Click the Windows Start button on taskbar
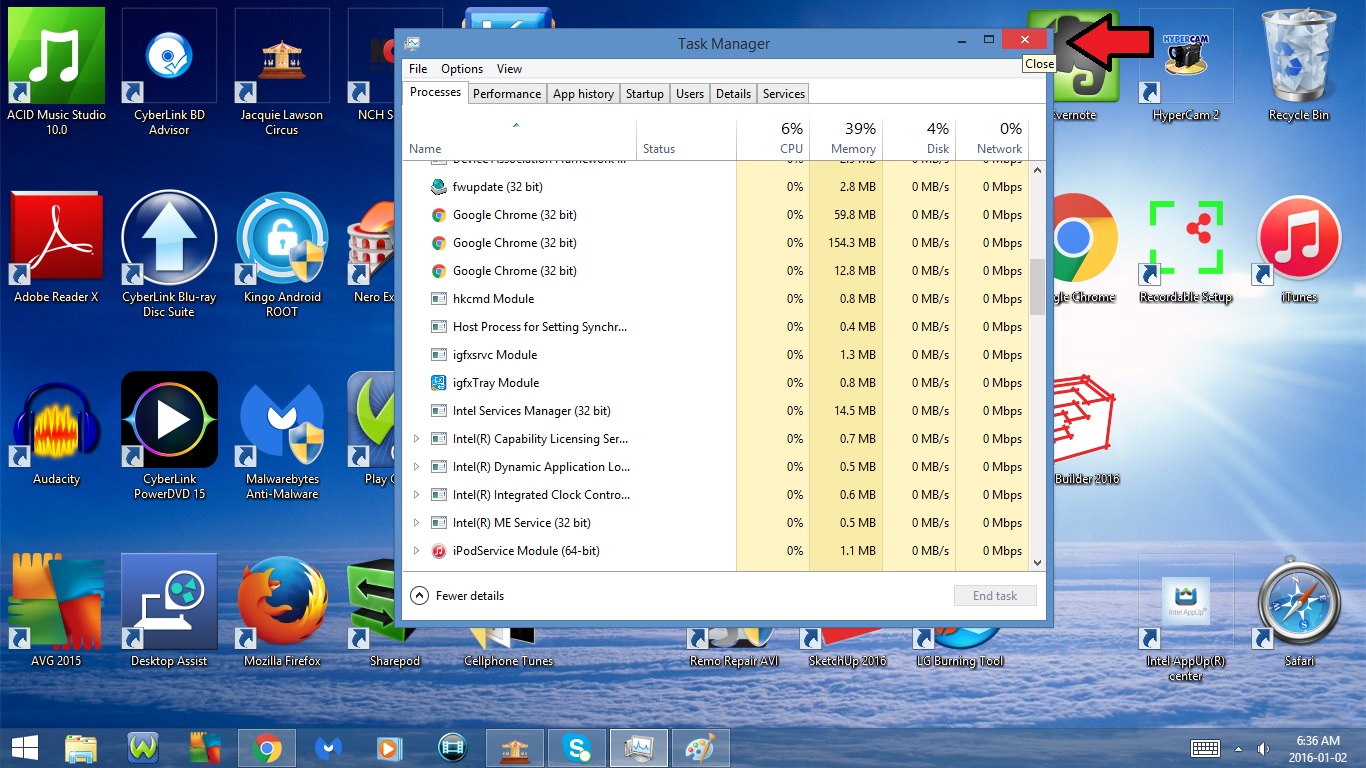 point(25,747)
